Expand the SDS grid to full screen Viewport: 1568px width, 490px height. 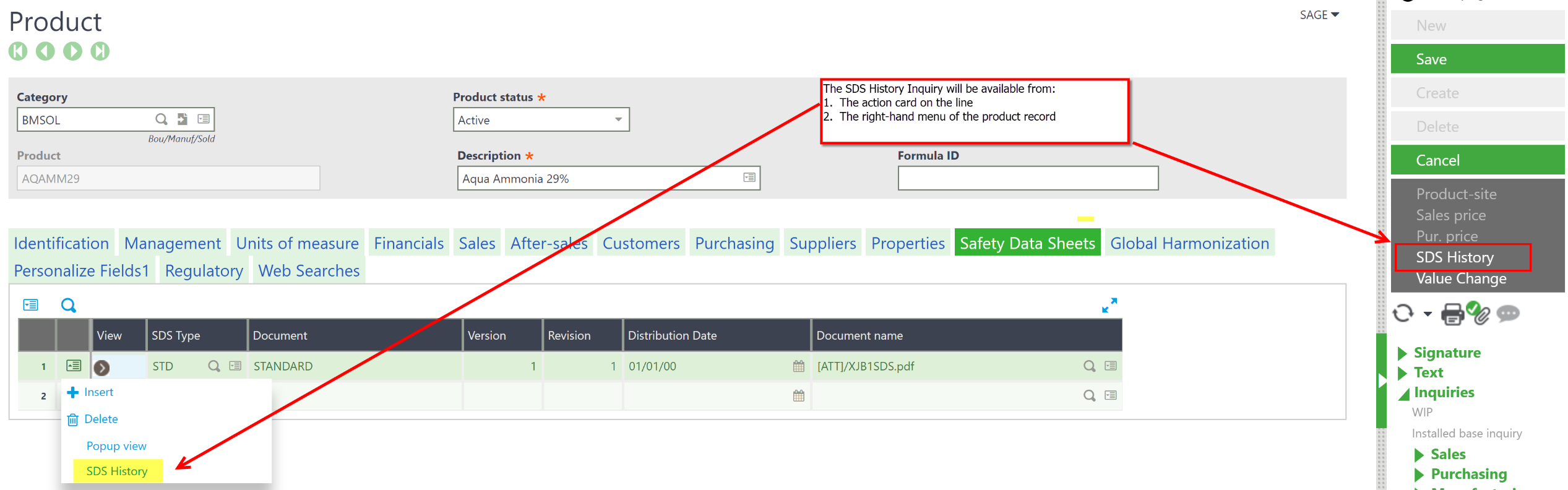[1109, 306]
